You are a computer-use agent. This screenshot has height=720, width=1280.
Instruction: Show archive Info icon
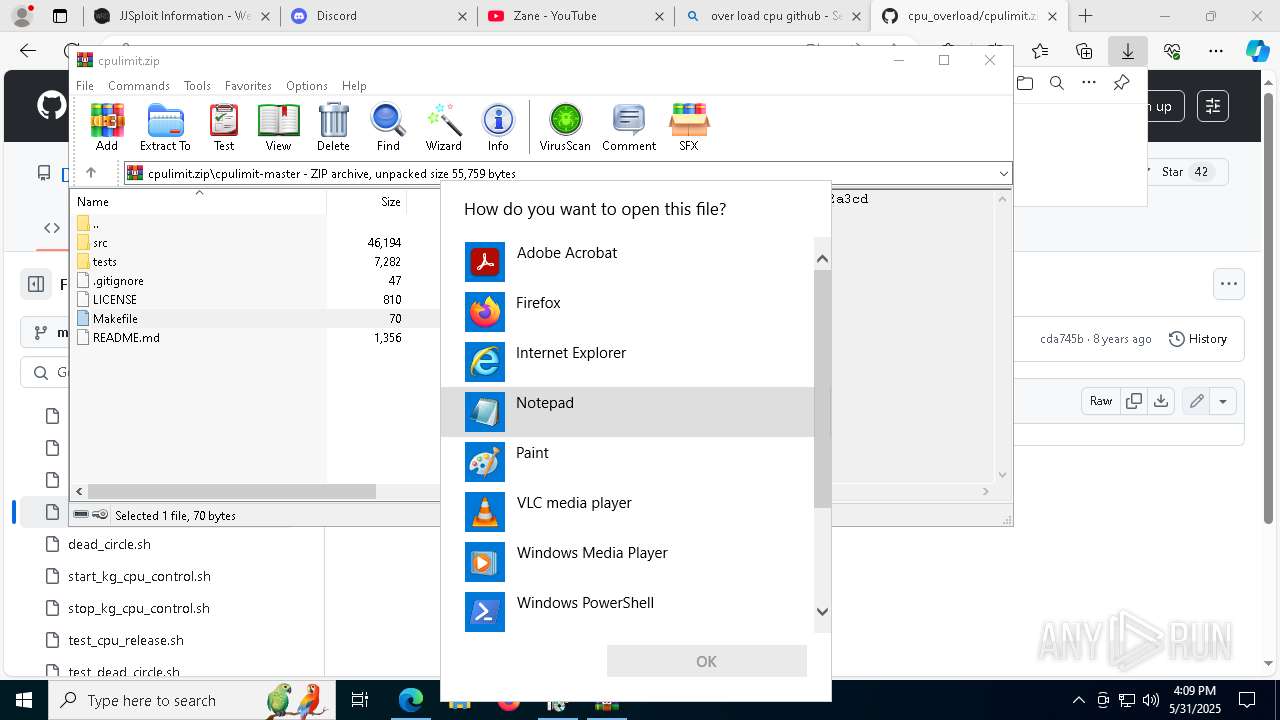point(498,127)
